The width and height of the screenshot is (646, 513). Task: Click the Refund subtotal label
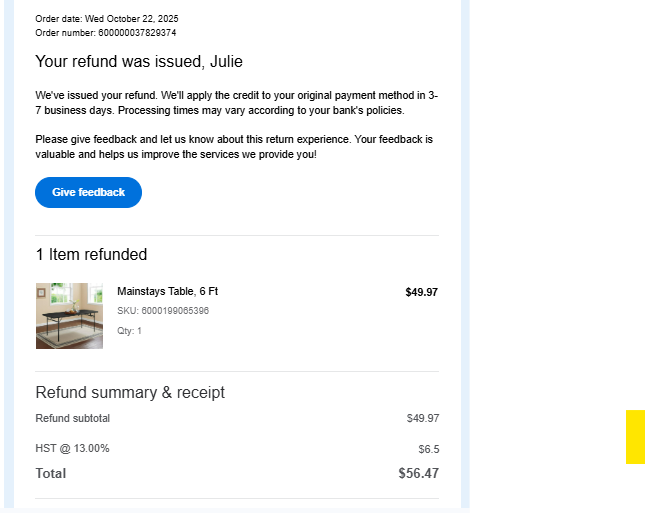72,418
